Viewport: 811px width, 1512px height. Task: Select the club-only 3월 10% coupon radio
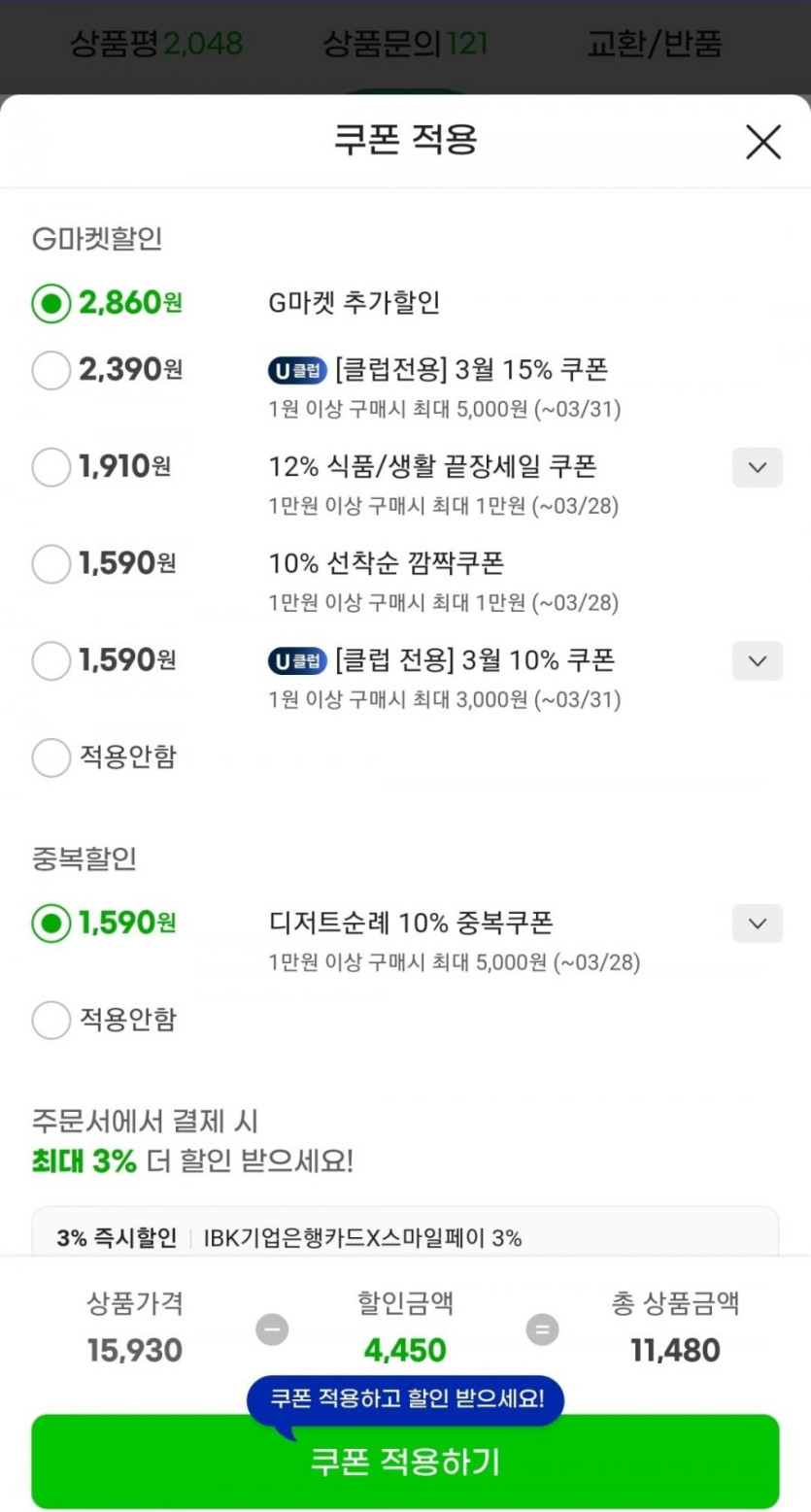(51, 661)
